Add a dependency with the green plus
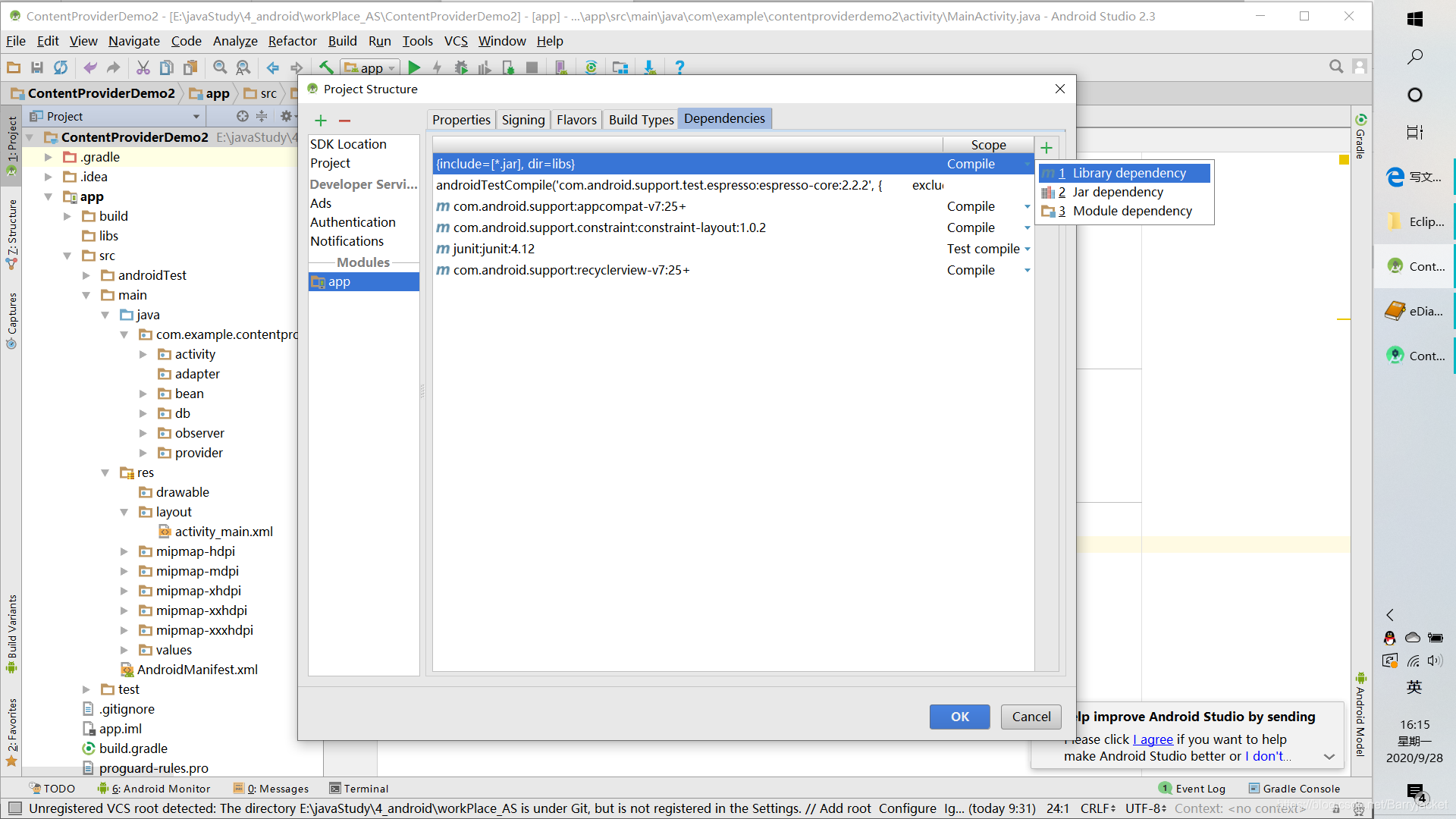 (1046, 148)
